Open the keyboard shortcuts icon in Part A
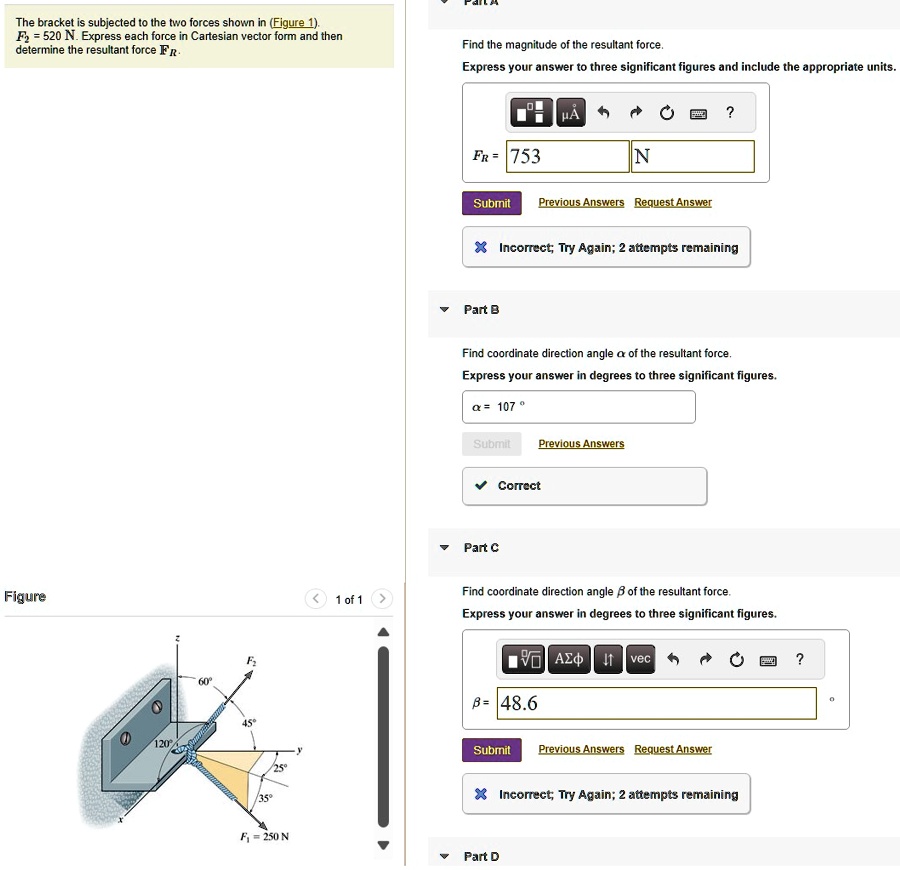 click(x=700, y=113)
